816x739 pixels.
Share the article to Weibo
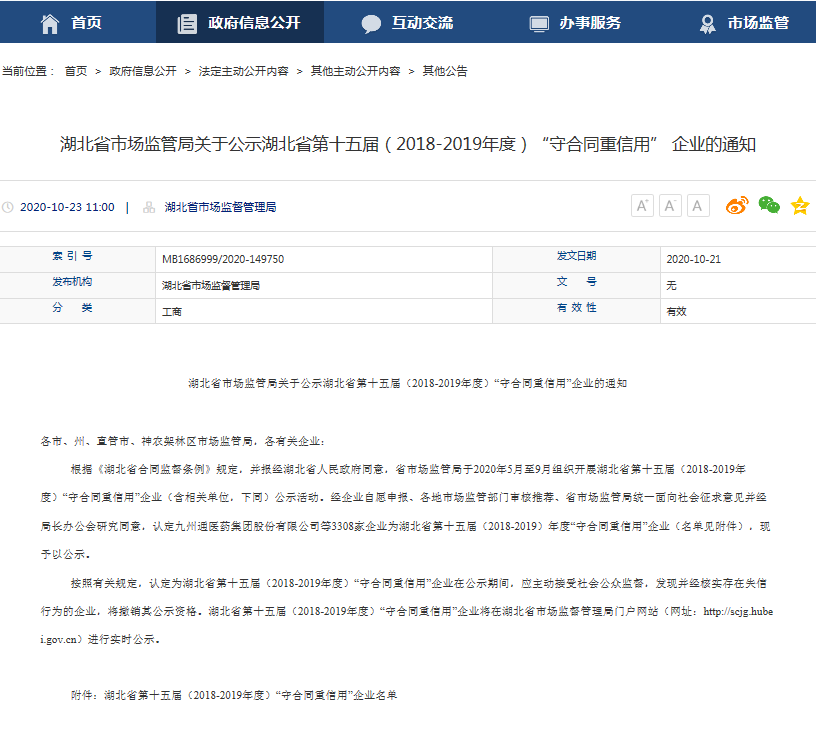[737, 205]
